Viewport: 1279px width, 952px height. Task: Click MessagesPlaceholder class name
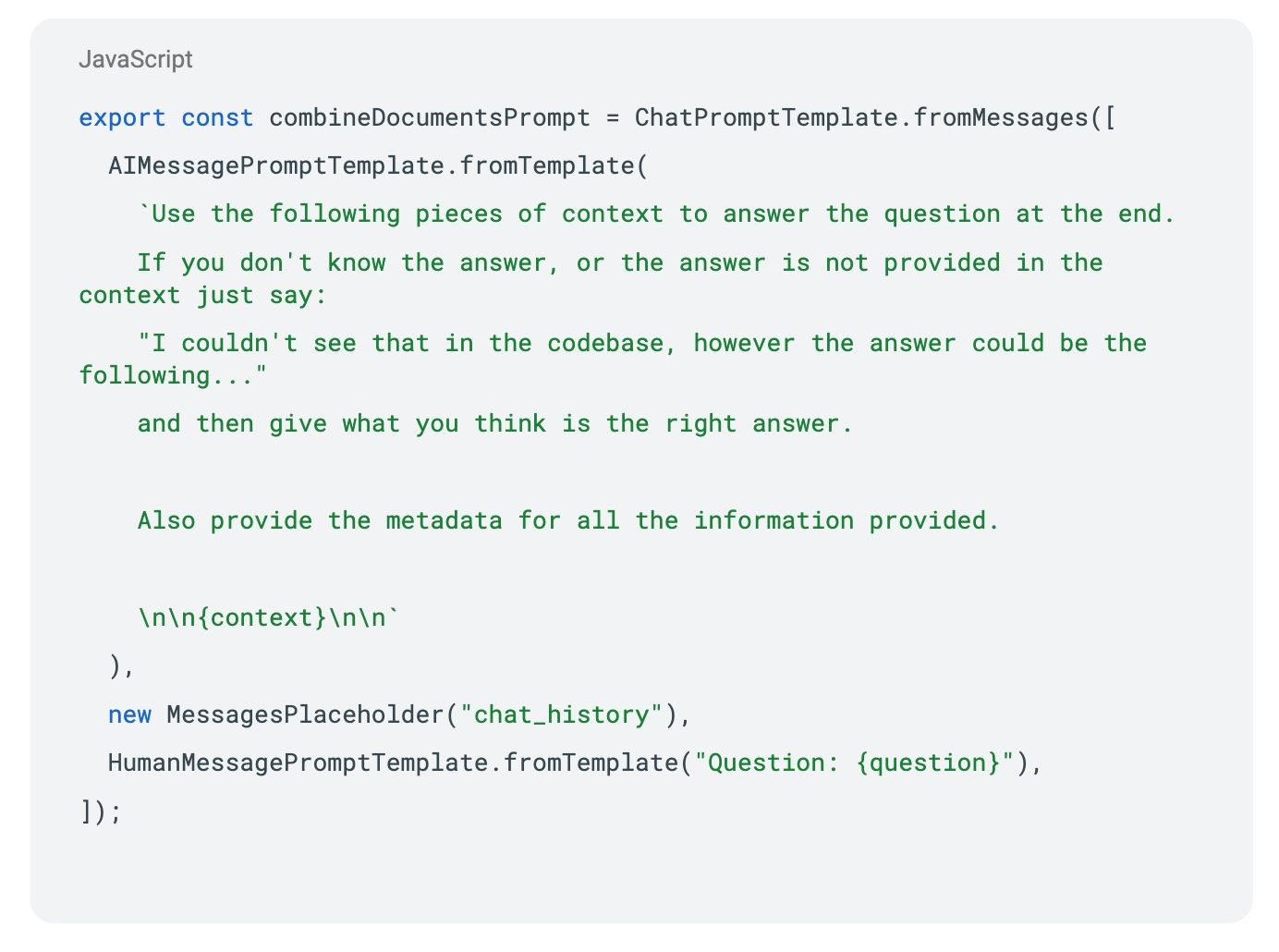[306, 714]
